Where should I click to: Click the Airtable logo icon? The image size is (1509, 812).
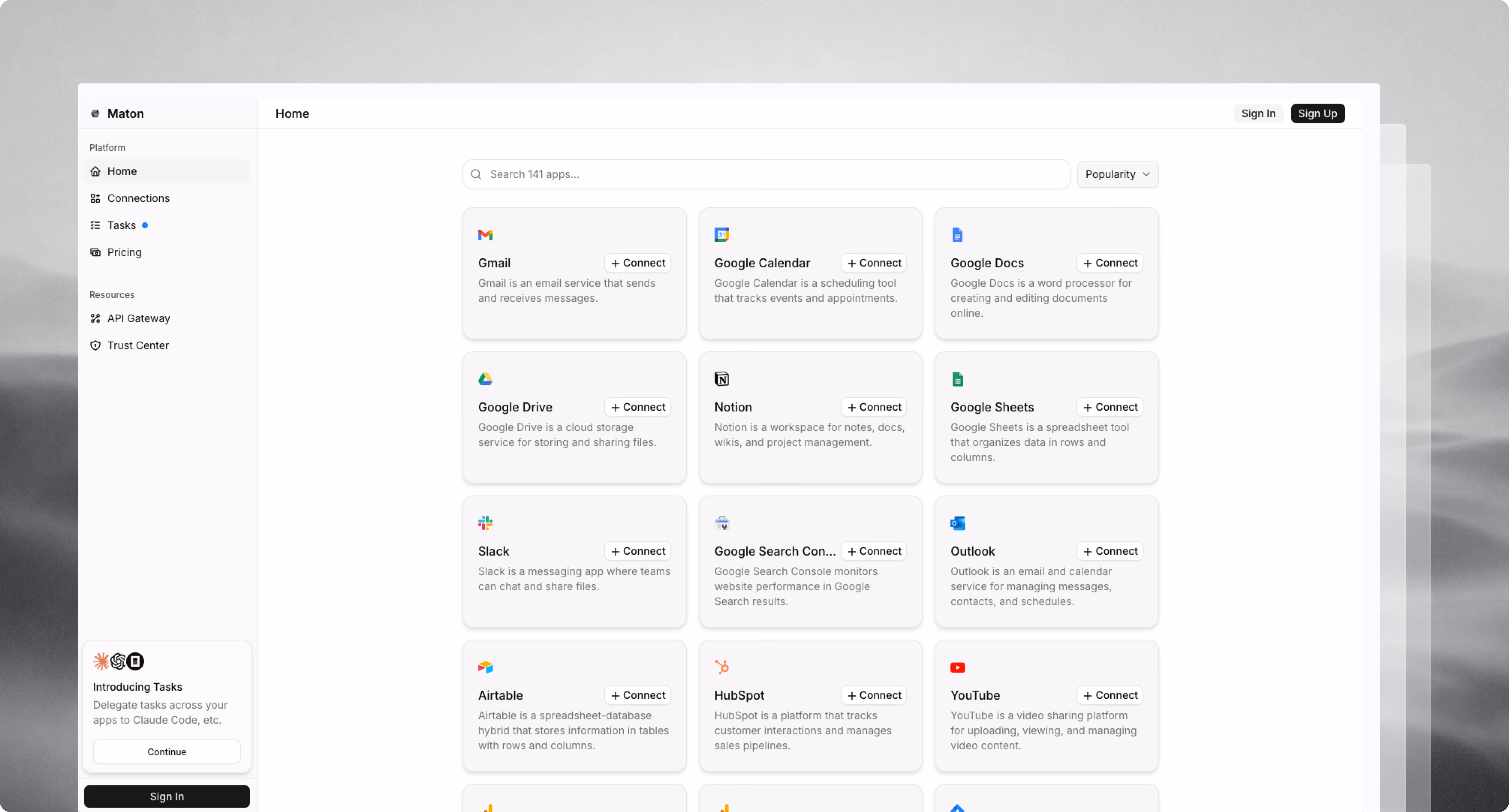[x=485, y=667]
